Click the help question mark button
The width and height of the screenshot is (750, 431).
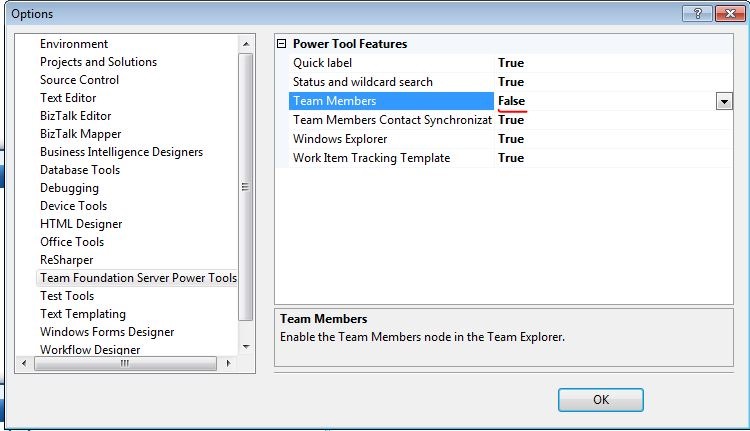[693, 13]
